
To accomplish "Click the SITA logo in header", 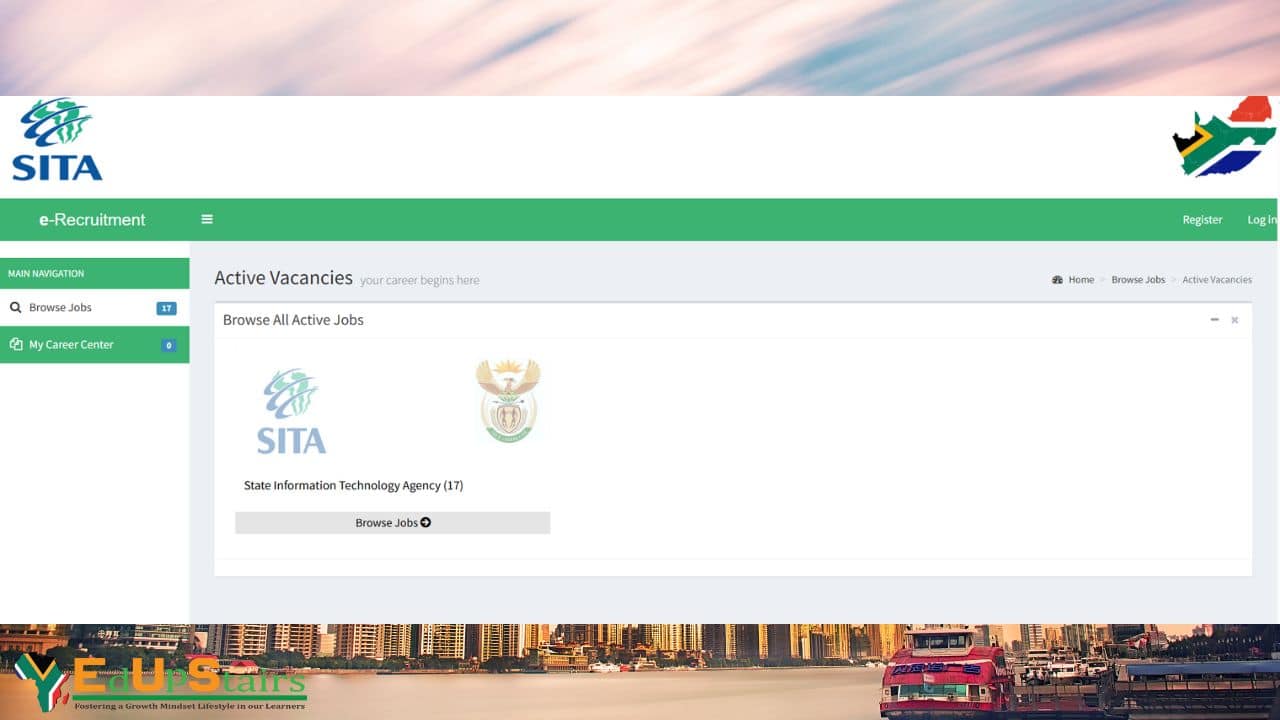I will pos(57,140).
